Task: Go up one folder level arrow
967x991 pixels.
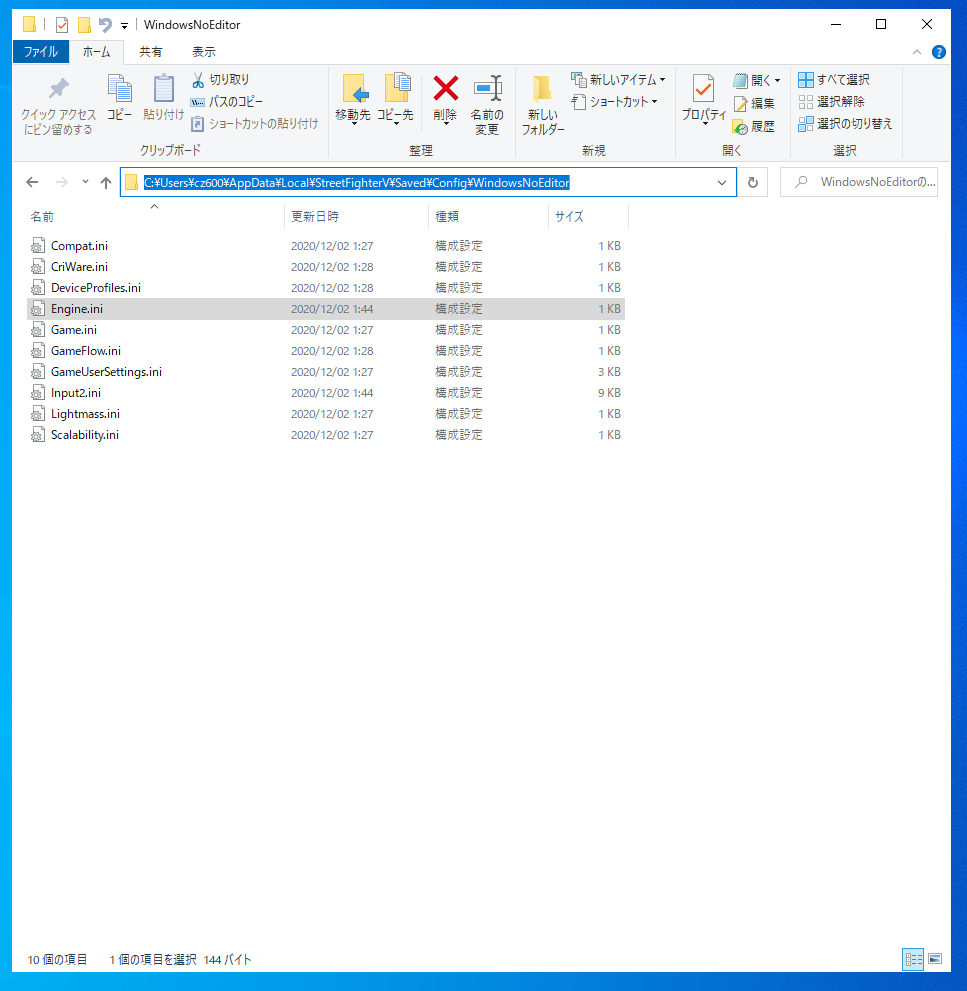Action: pos(106,183)
